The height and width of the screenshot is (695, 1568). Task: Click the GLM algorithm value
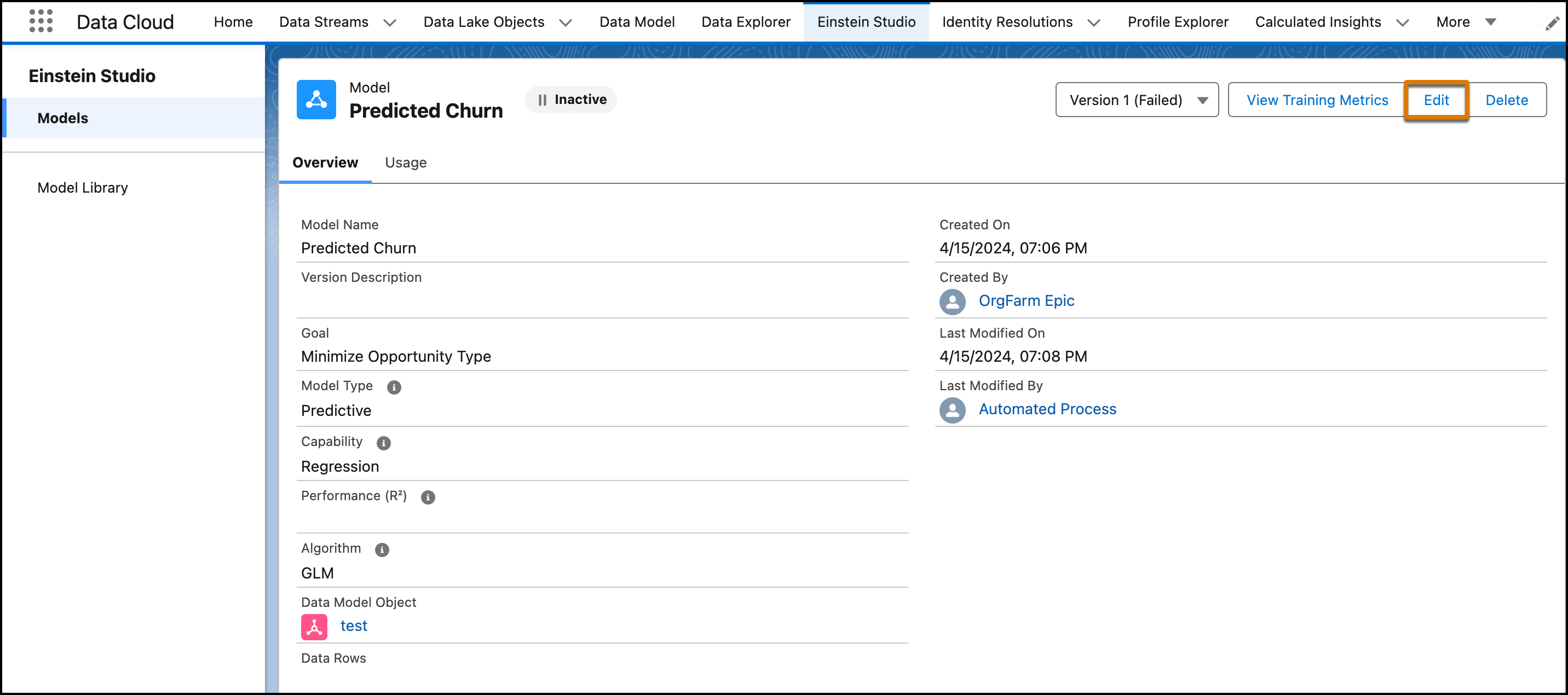coord(317,574)
